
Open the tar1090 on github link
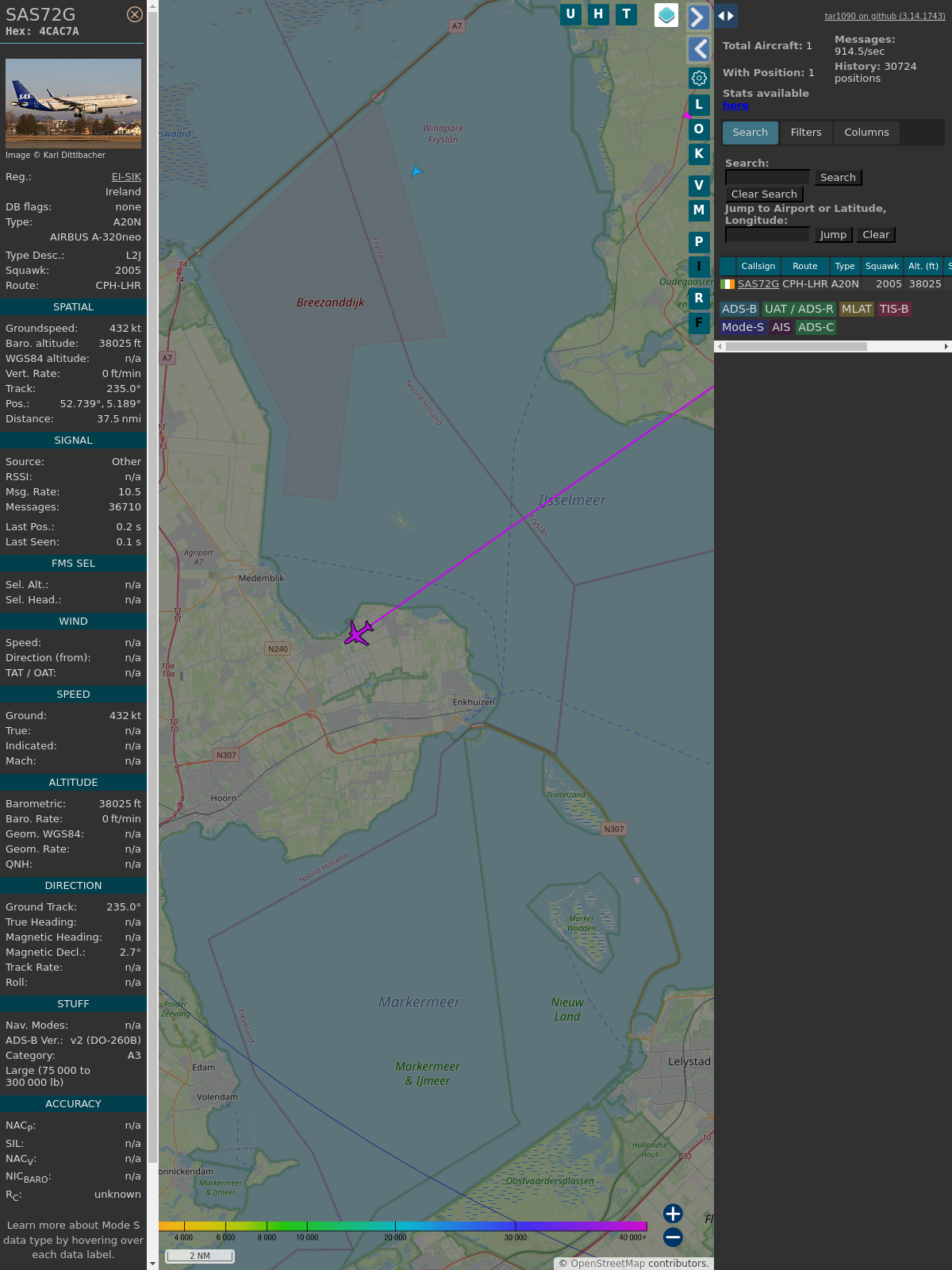[885, 16]
